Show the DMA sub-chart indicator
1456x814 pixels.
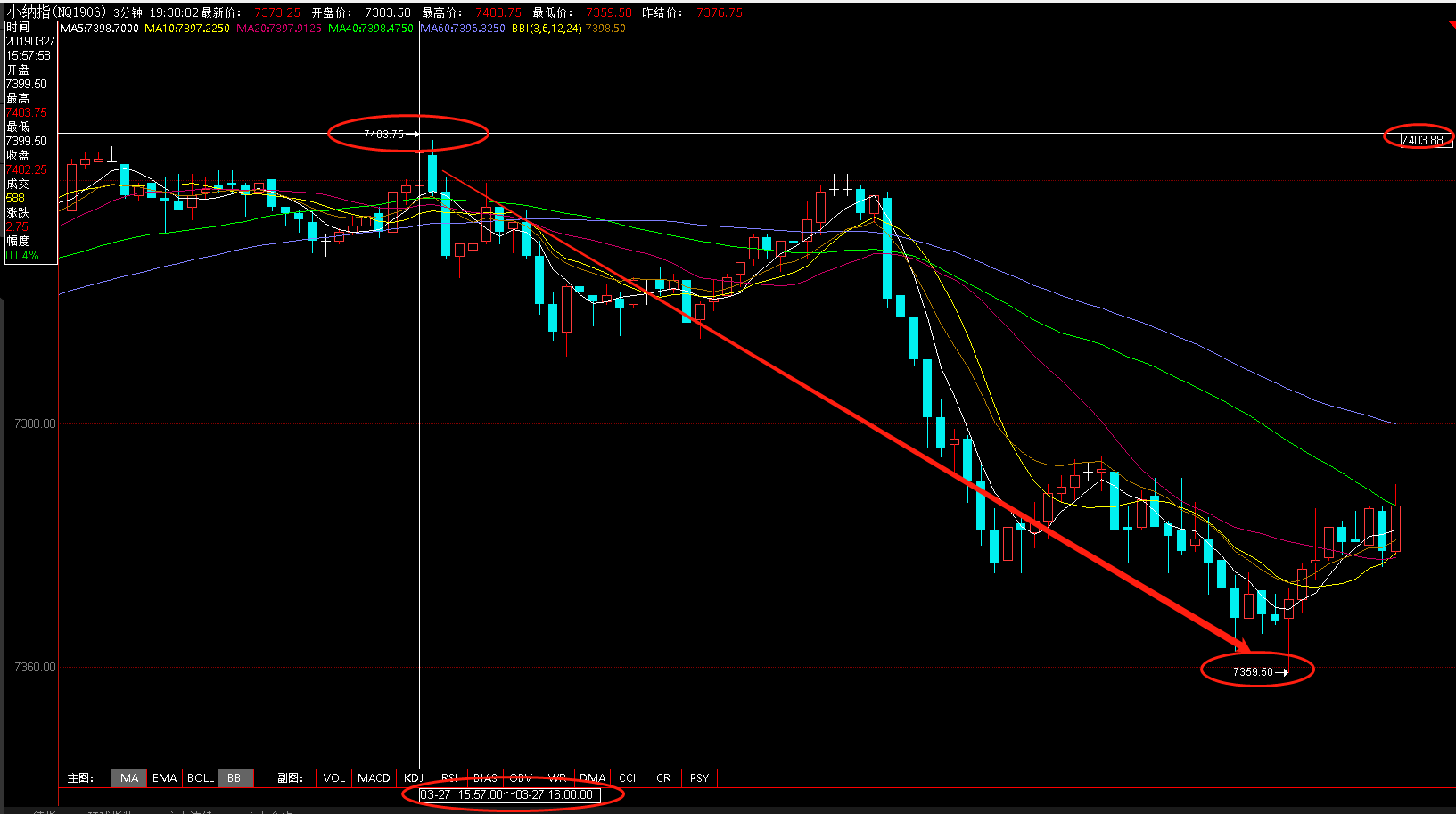593,778
